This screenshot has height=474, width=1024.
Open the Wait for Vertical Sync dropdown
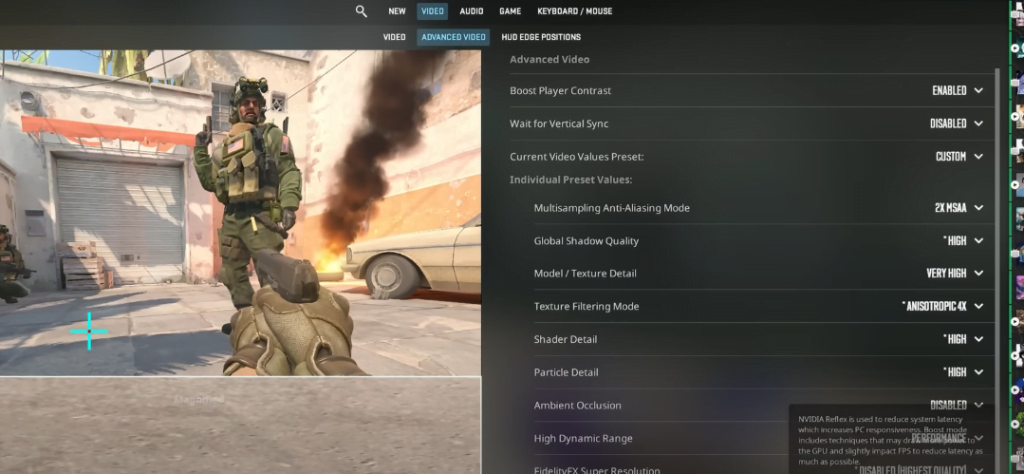(956, 123)
